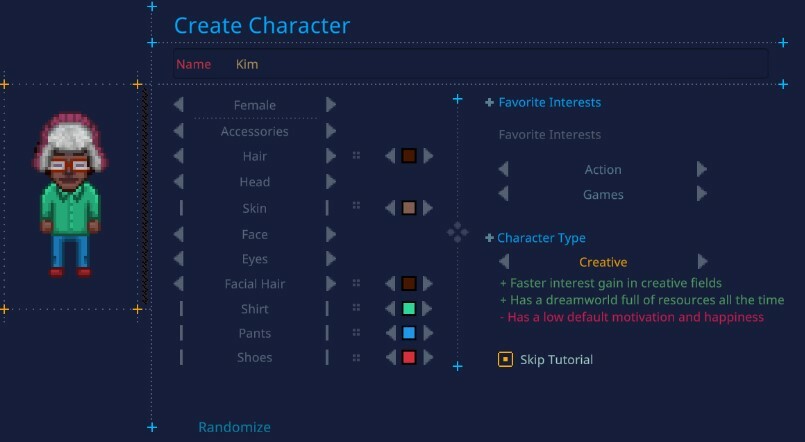Screen dimensions: 805x442
Task: Click the left arrow beside Accessories
Action: tap(179, 131)
